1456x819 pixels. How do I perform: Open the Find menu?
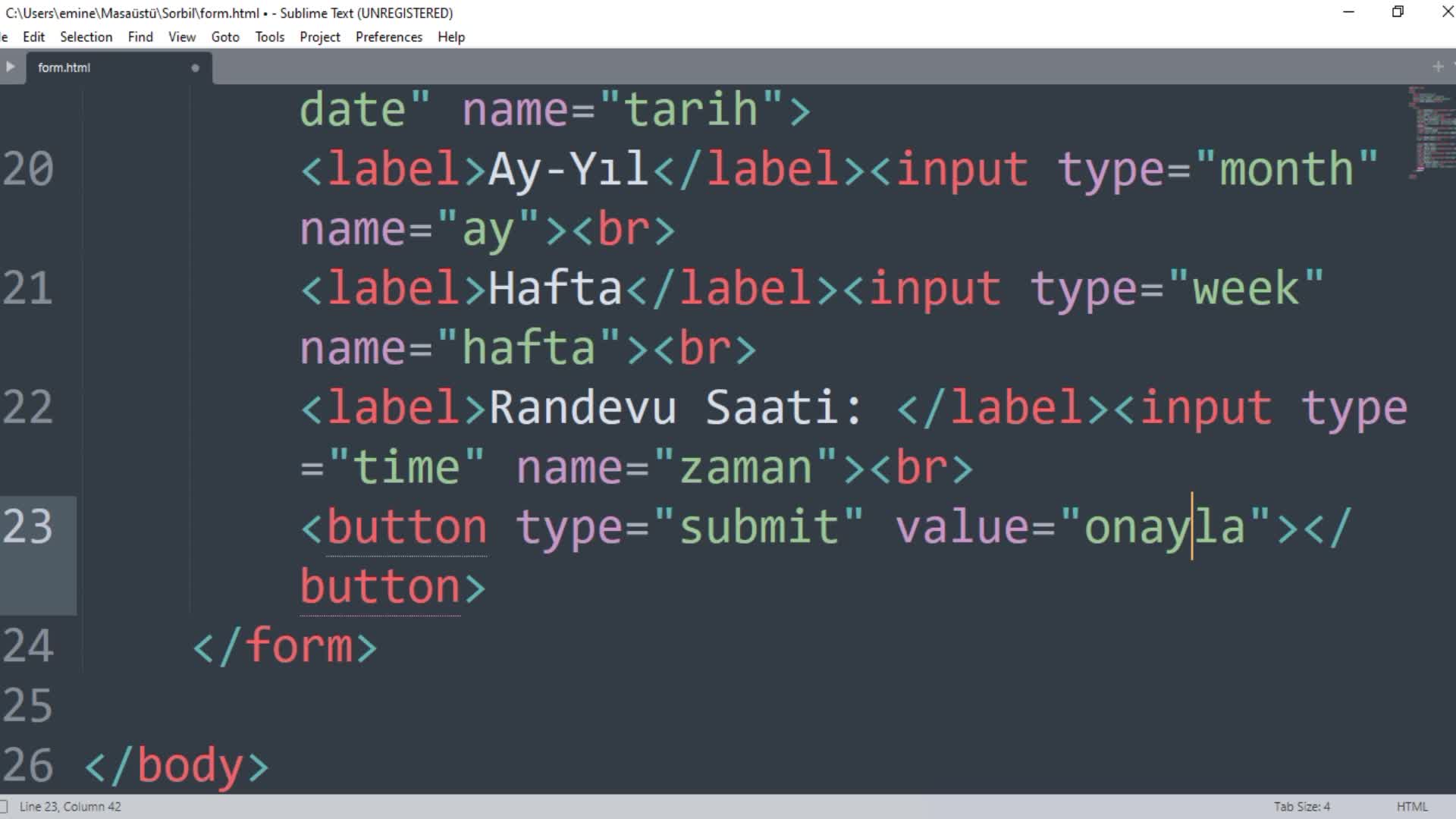point(140,36)
